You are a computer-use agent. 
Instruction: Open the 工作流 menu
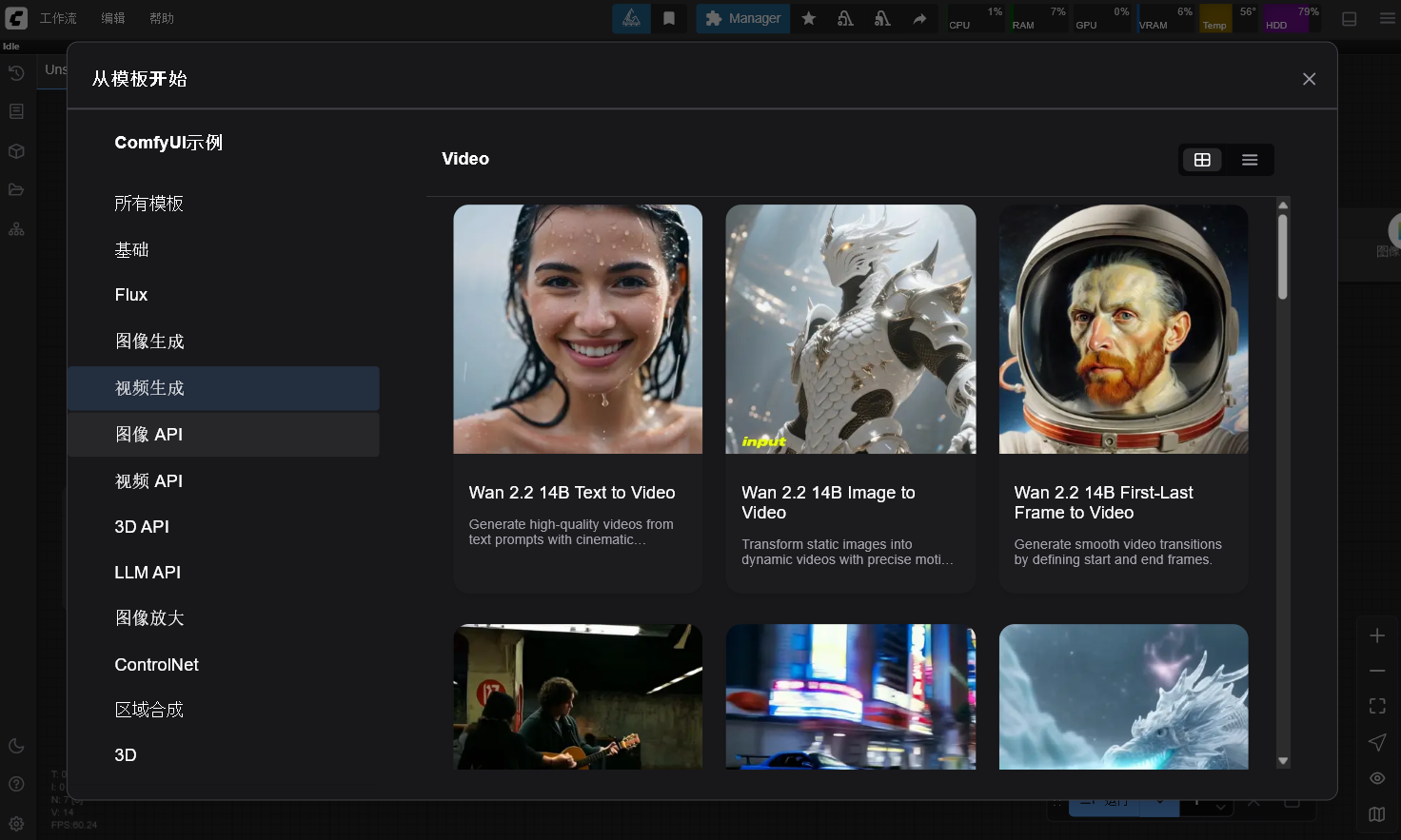[58, 18]
